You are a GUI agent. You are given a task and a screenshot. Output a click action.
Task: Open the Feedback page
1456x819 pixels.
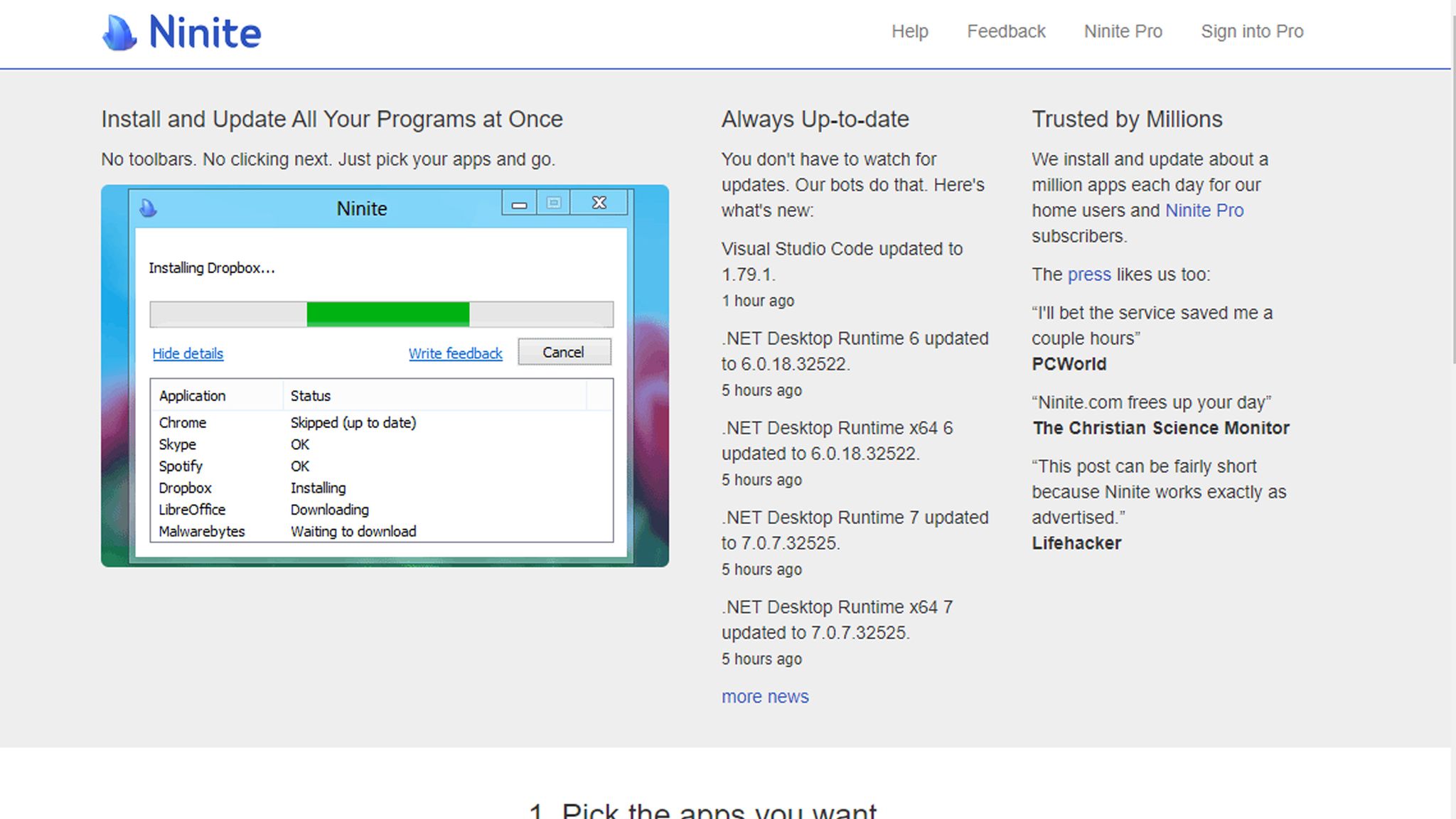1005,31
